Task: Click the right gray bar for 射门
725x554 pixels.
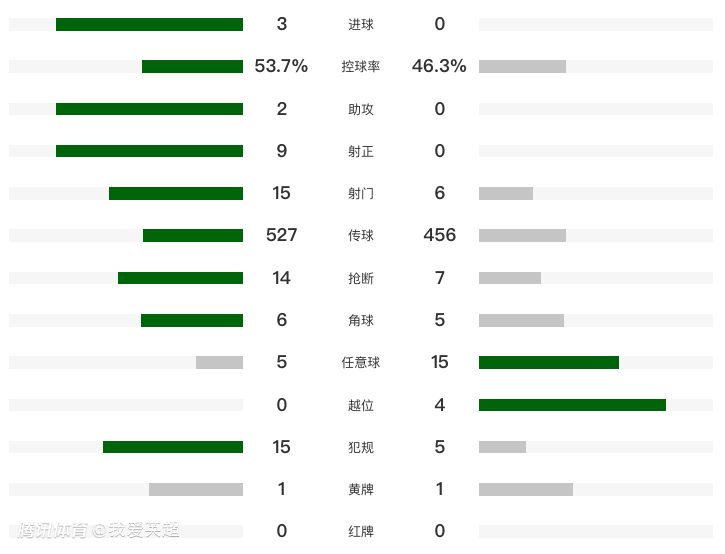Action: [506, 193]
